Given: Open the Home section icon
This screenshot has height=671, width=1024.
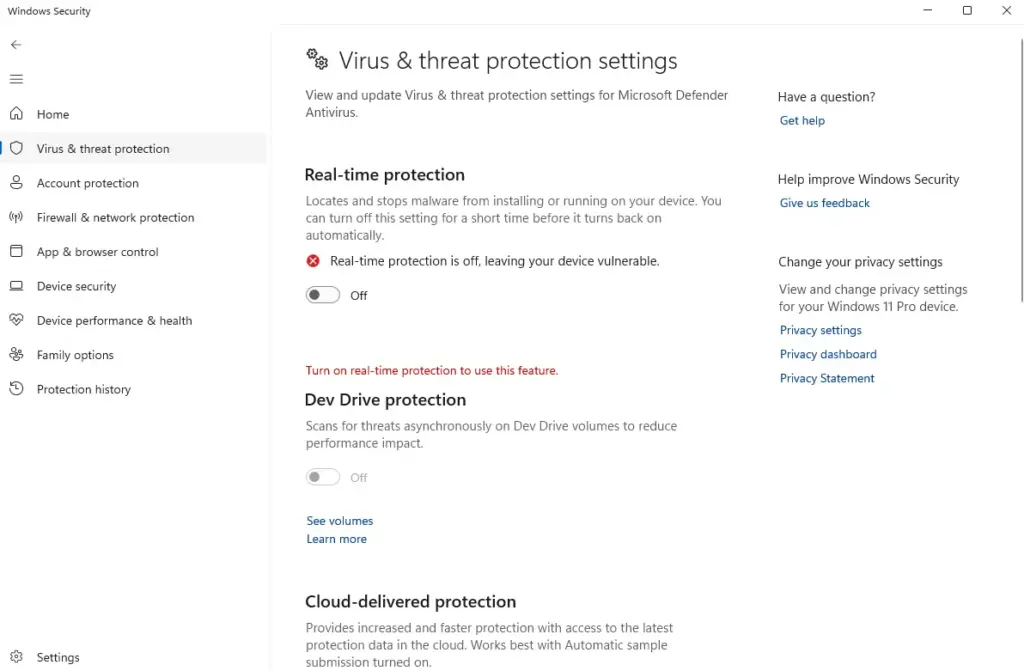Looking at the screenshot, I should [16, 114].
